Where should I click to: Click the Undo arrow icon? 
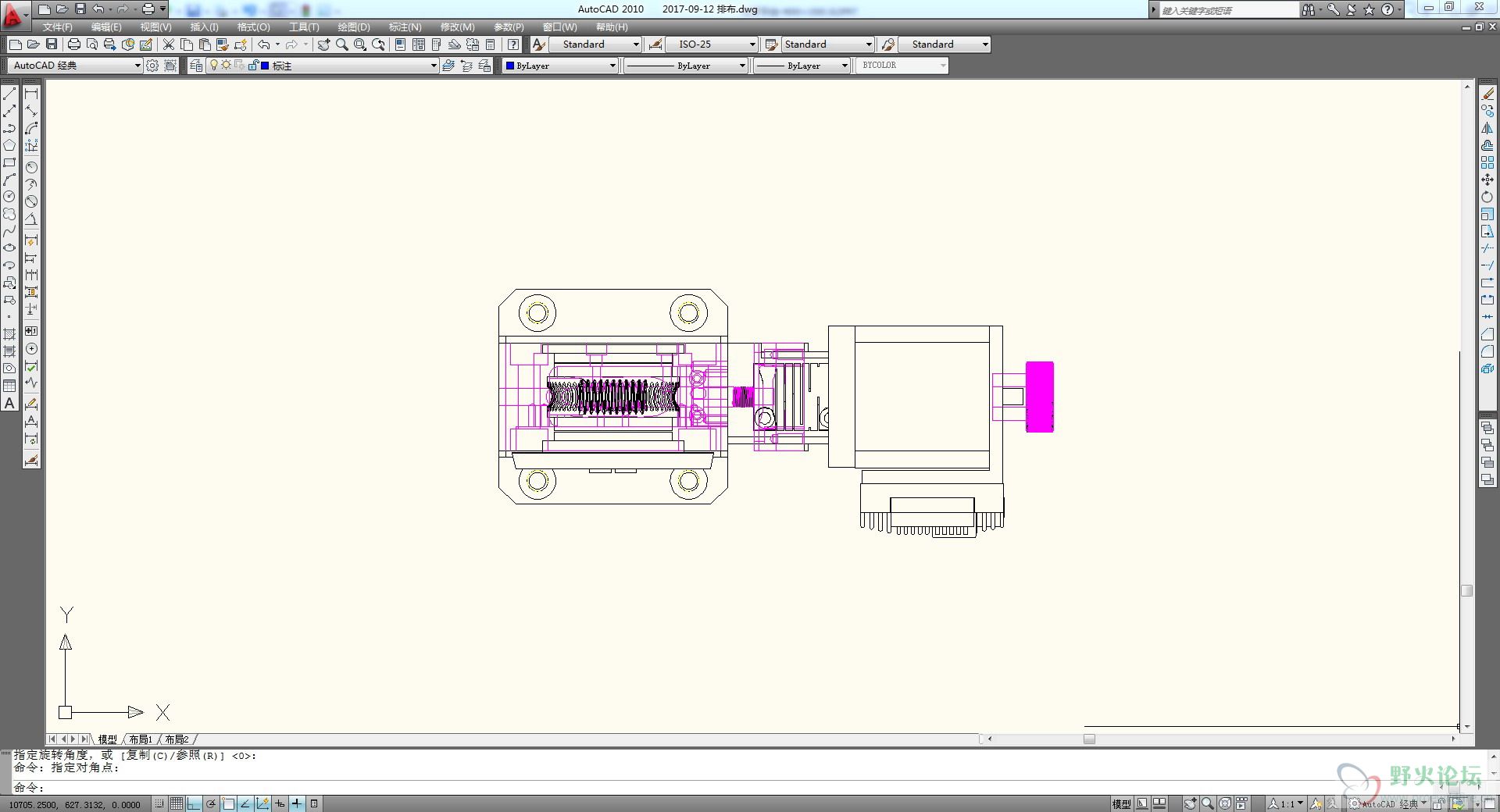(264, 45)
